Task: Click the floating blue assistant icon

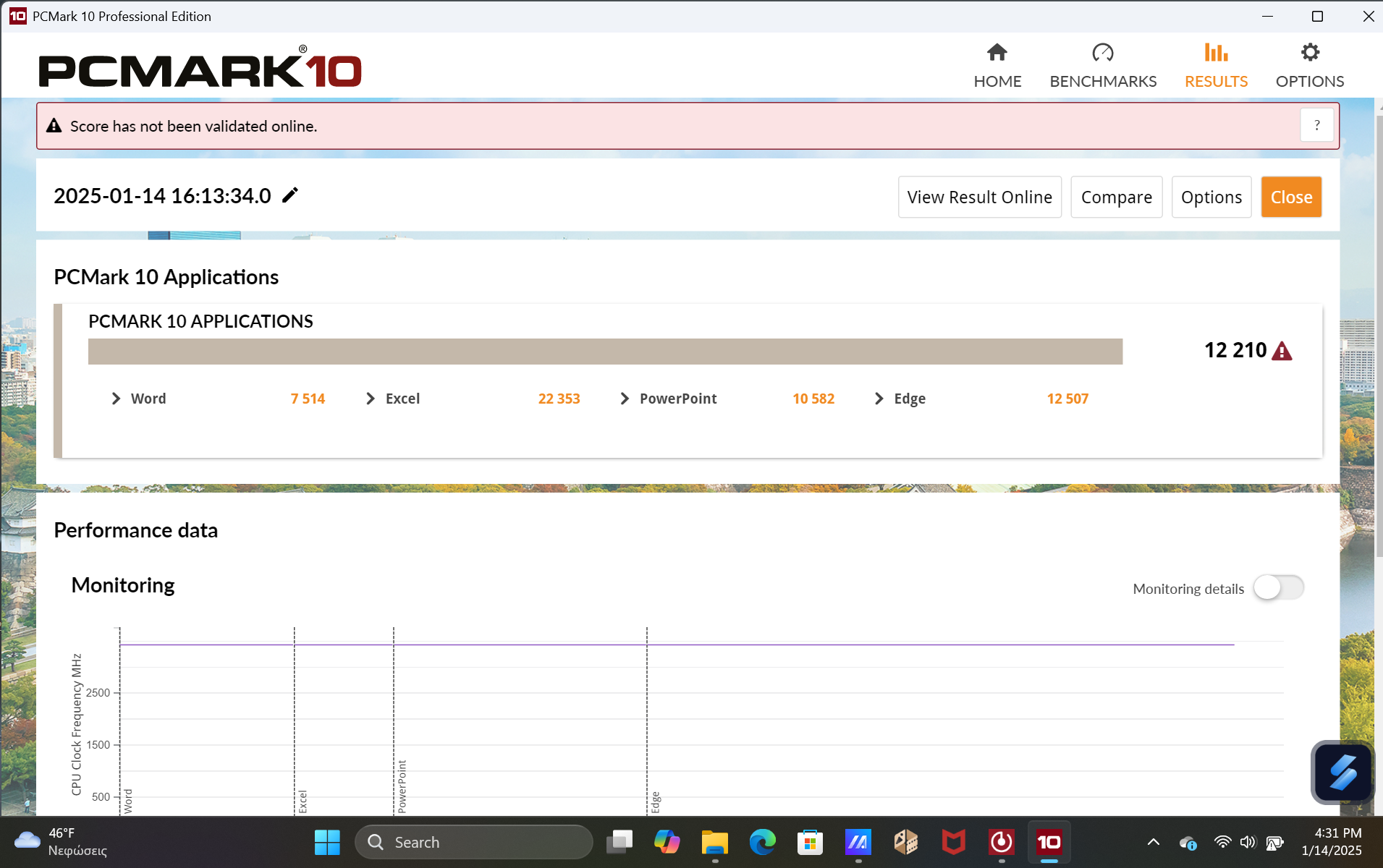Action: pyautogui.click(x=1342, y=772)
